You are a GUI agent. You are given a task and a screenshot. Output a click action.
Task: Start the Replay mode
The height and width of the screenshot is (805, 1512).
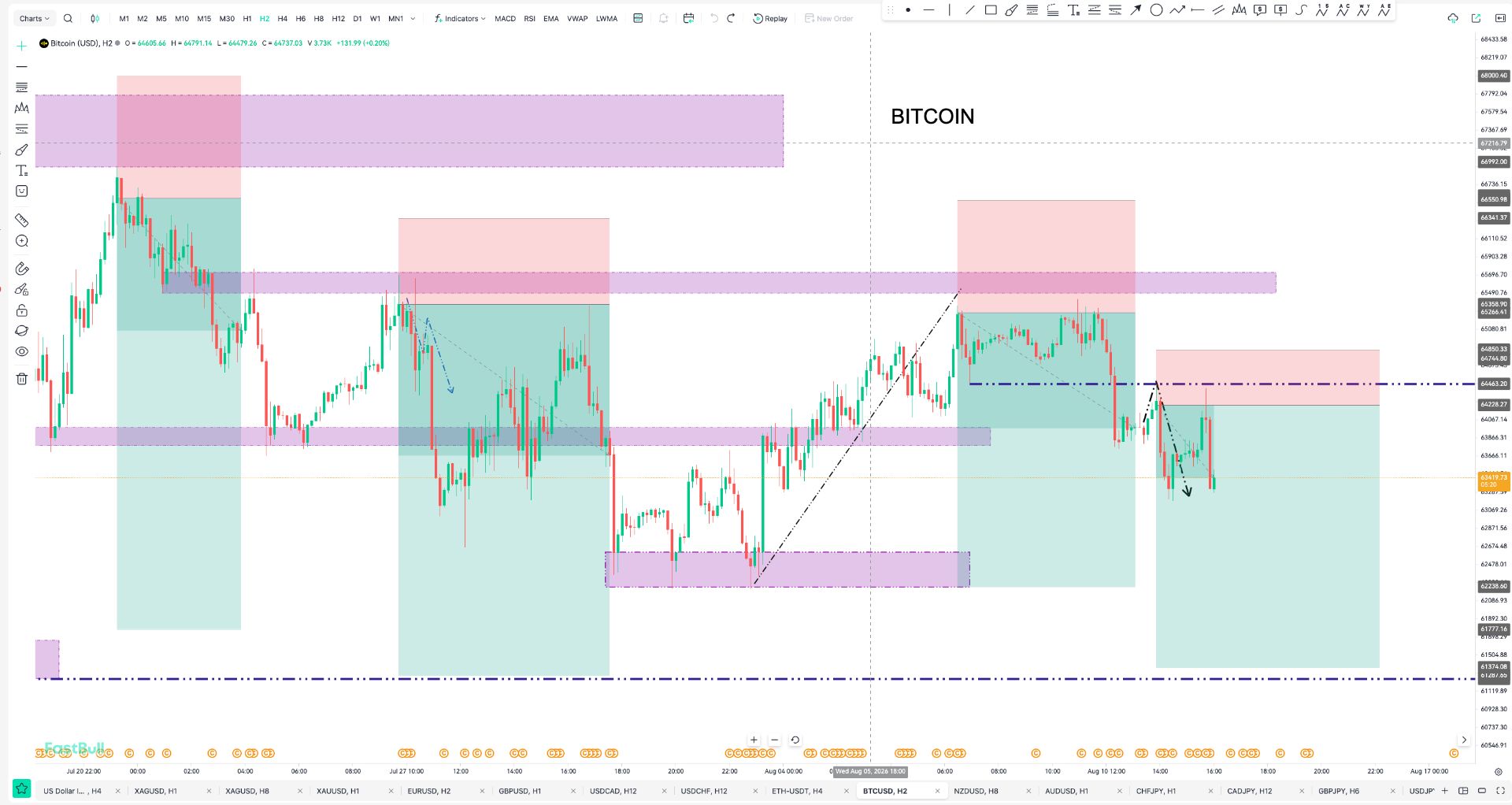(x=770, y=18)
